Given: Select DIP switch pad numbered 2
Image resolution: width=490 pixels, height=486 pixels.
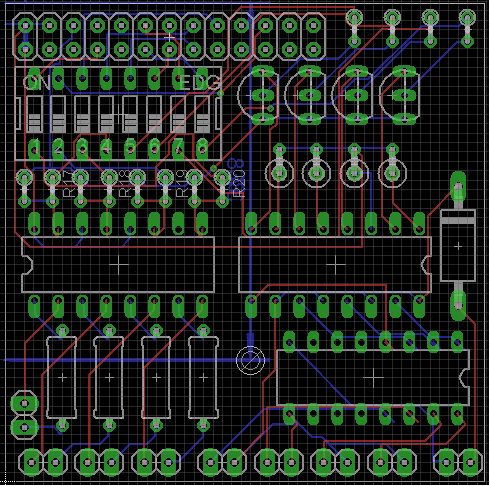Looking at the screenshot, I should click(x=58, y=149).
